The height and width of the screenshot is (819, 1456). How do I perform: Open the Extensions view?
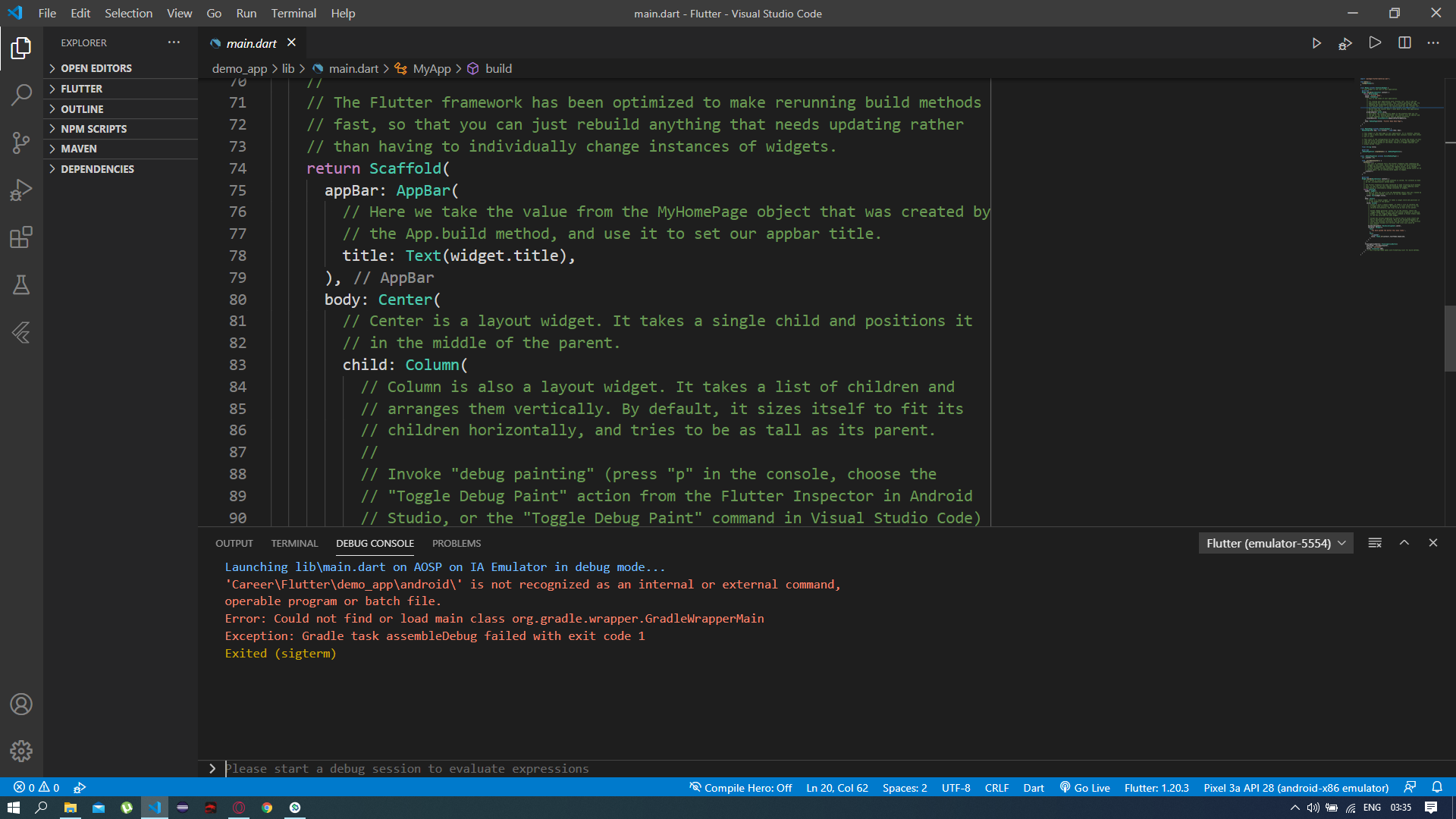pos(21,237)
